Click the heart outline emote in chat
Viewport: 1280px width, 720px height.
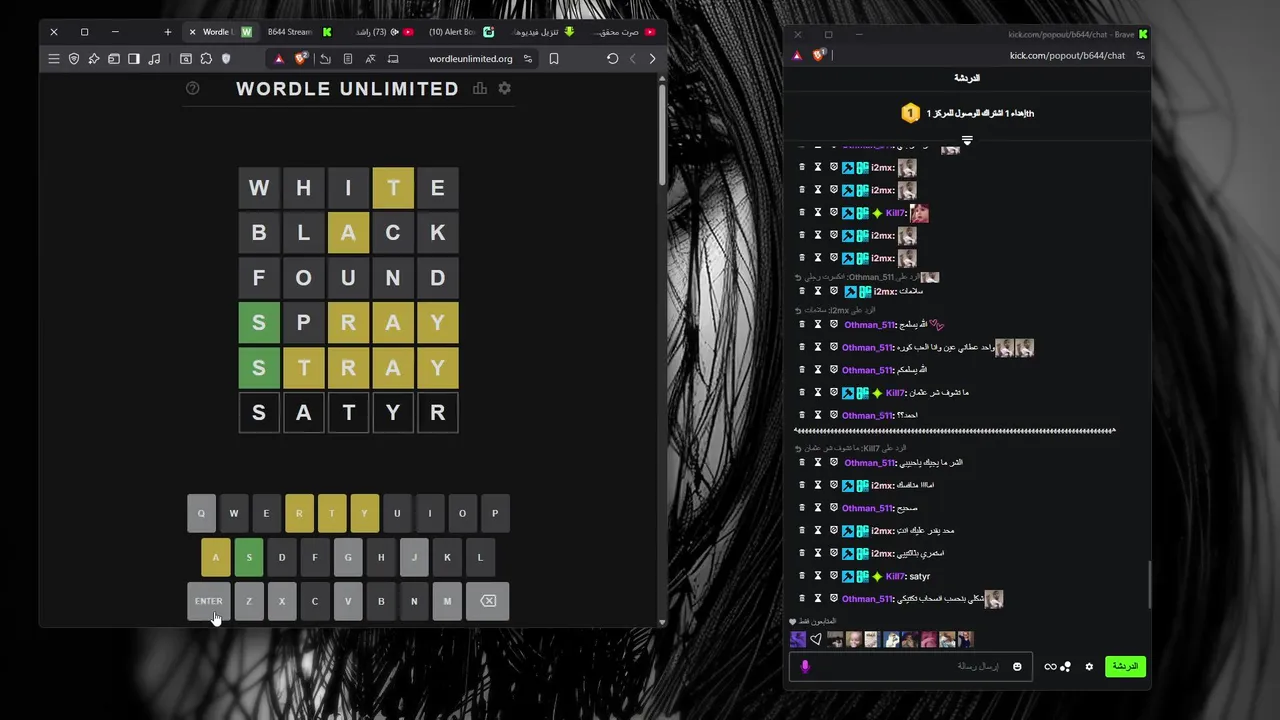[x=816, y=639]
